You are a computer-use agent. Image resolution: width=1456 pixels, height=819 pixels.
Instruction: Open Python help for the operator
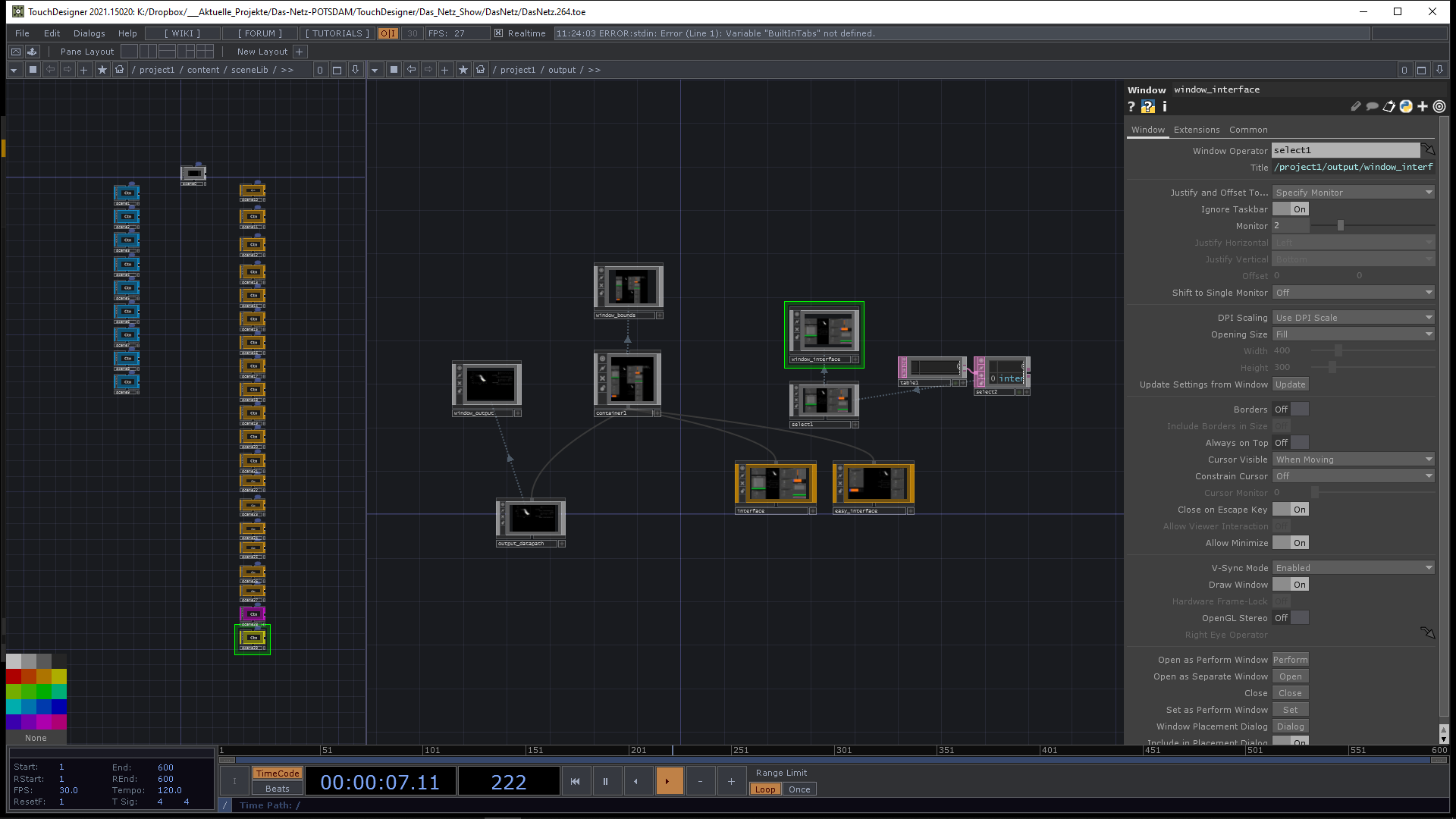(1148, 107)
